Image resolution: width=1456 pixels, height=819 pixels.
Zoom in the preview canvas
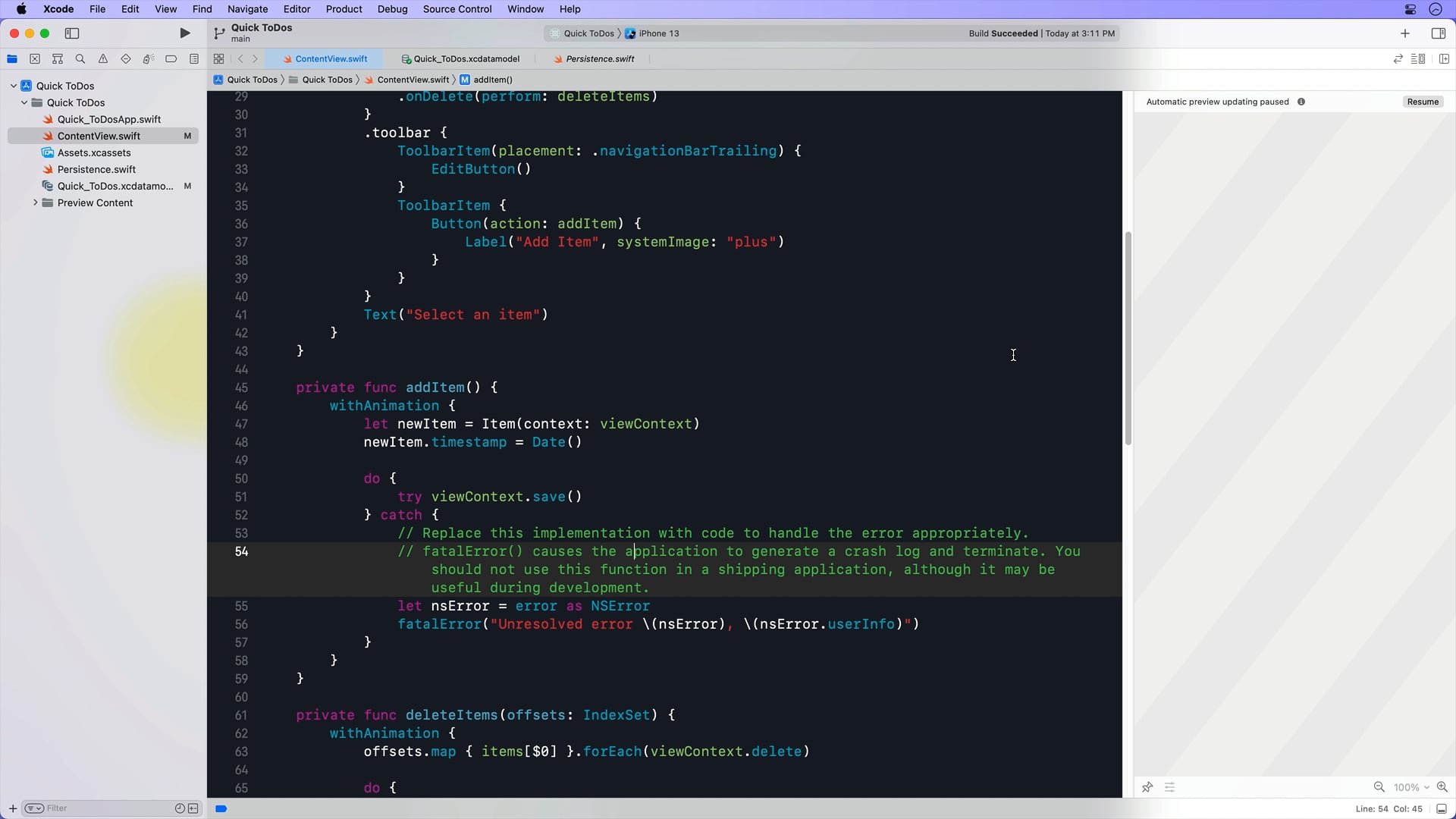pyautogui.click(x=1442, y=787)
